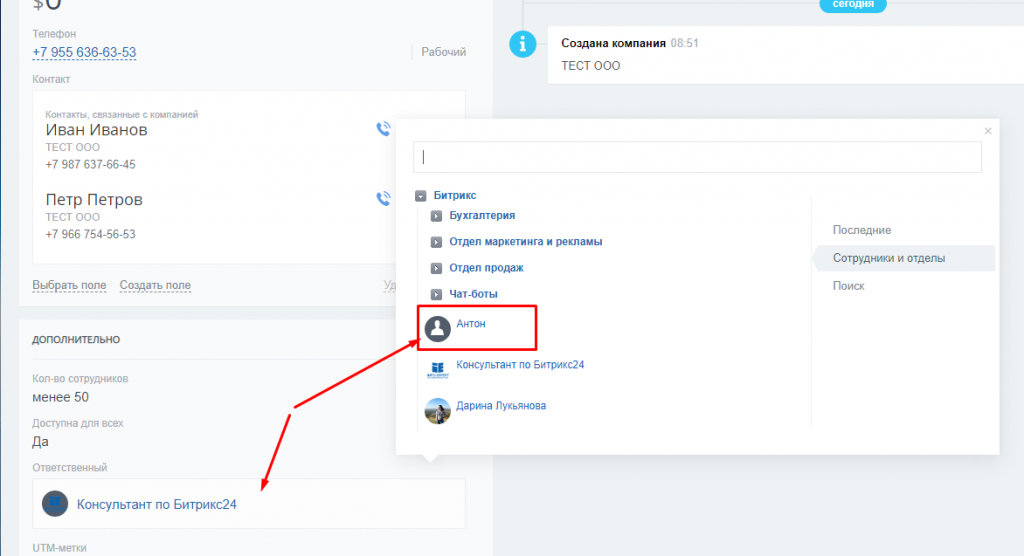The width and height of the screenshot is (1024, 556).
Task: Click responsible user's avatar in Ответственный field
Action: [x=55, y=504]
